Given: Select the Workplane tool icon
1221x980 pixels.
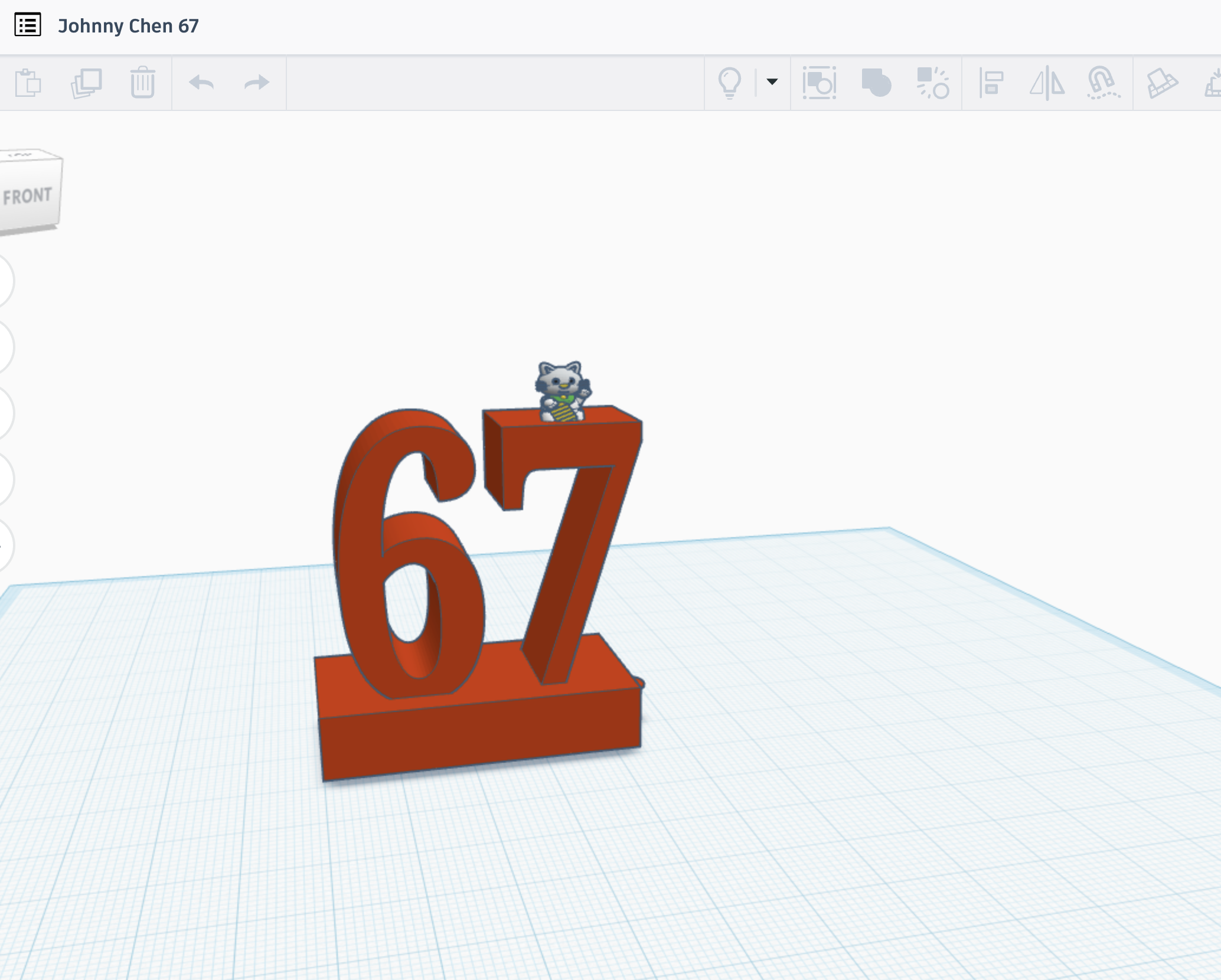Looking at the screenshot, I should tap(1161, 83).
